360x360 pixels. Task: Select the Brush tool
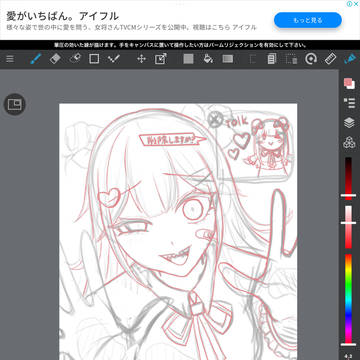coord(35,59)
